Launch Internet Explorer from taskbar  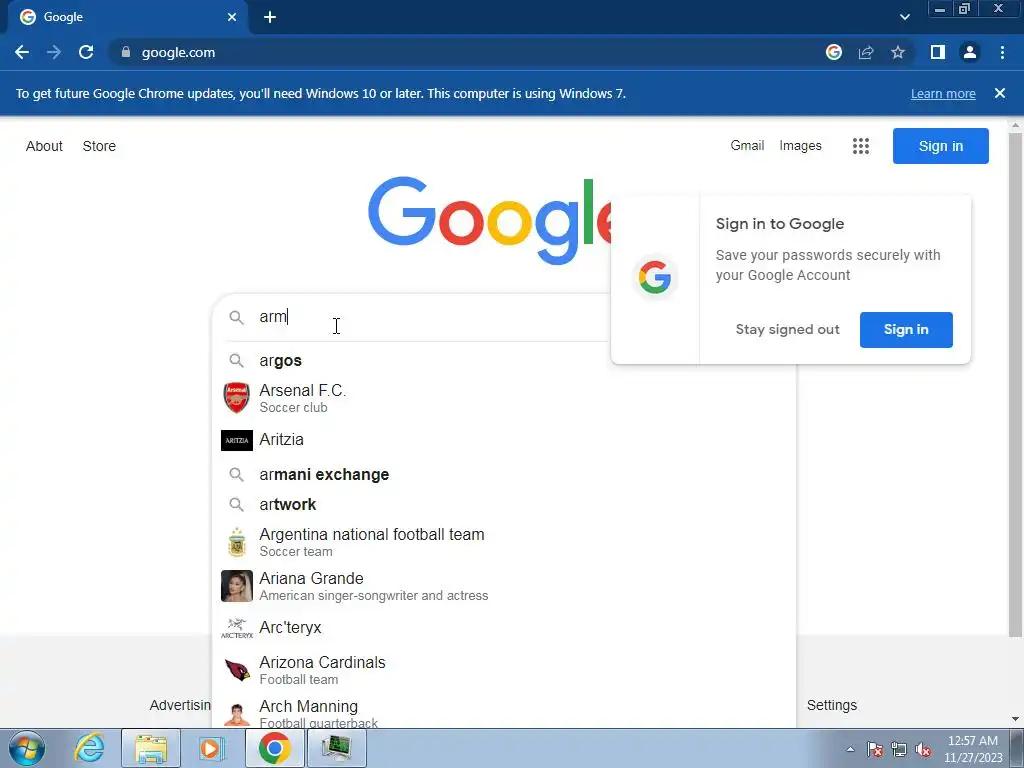coord(89,748)
